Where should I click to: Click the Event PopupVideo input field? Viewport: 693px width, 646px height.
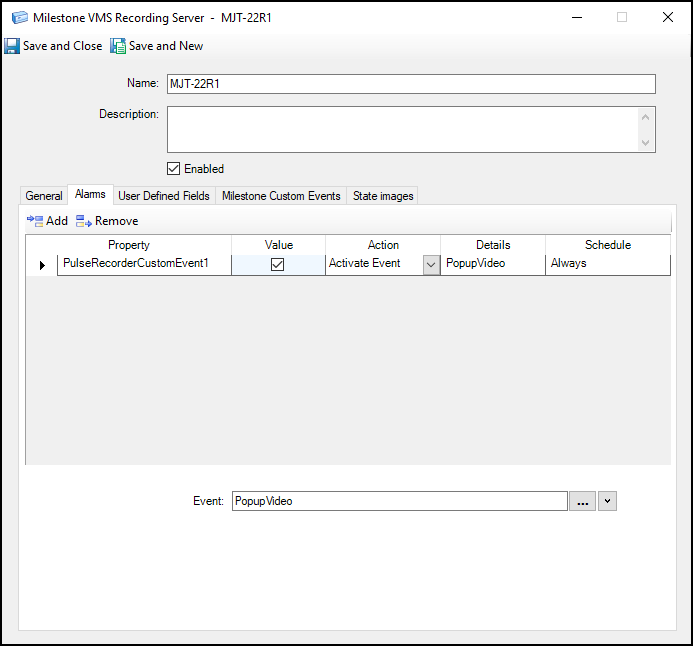pyautogui.click(x=400, y=501)
